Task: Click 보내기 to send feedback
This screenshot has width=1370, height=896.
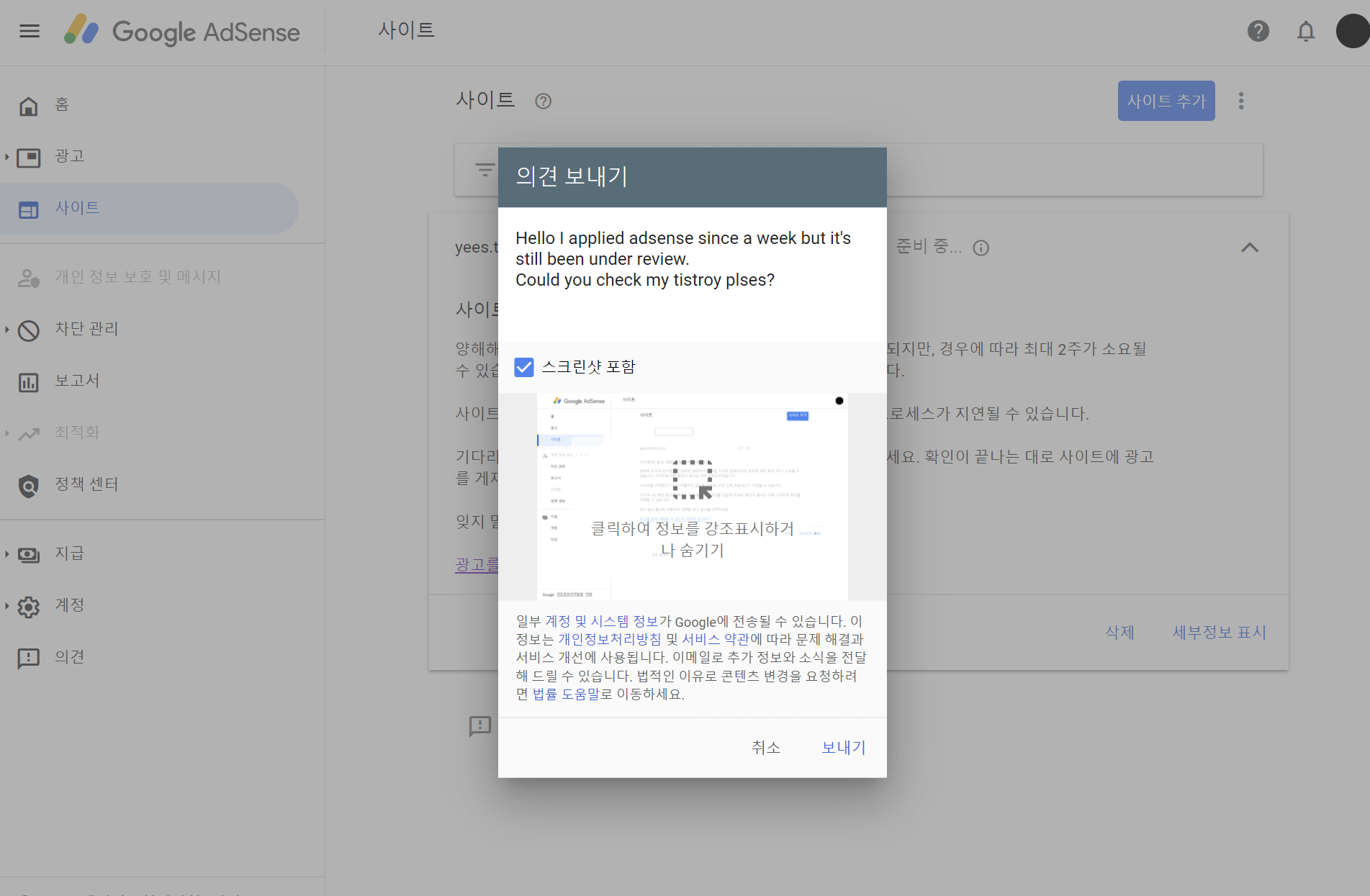Action: tap(843, 748)
